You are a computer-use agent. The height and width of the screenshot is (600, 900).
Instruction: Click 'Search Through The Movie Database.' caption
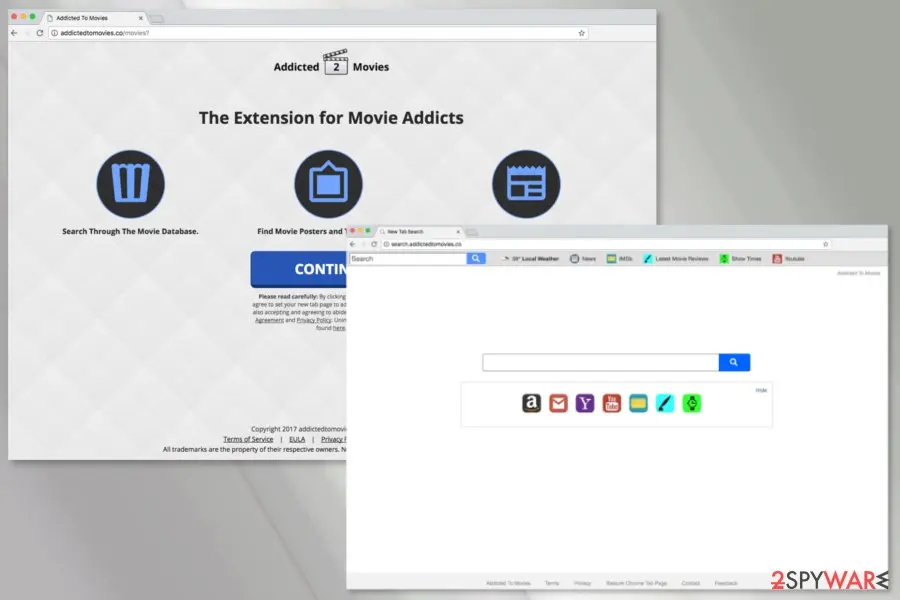130,231
